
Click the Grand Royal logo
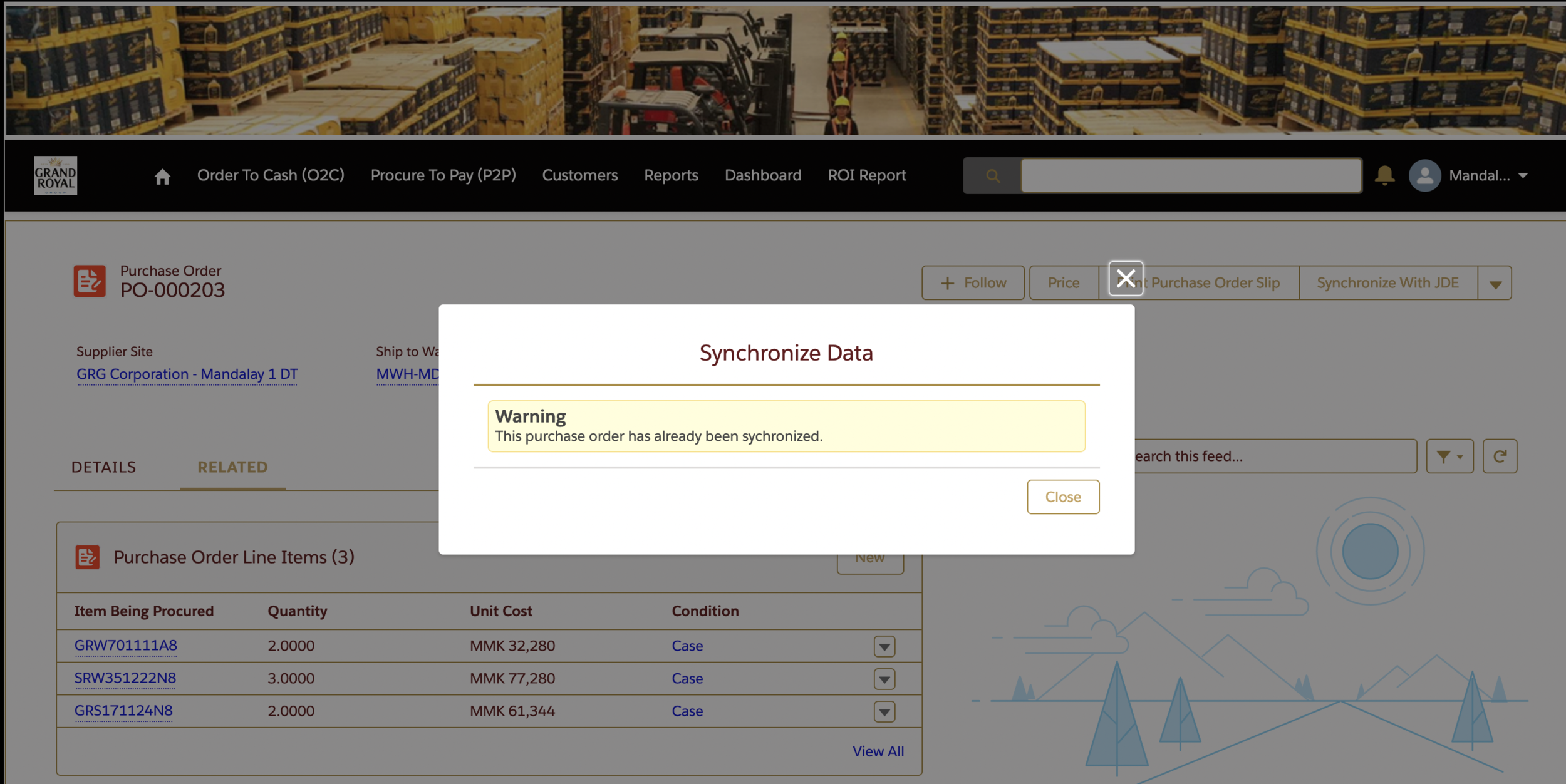(56, 176)
